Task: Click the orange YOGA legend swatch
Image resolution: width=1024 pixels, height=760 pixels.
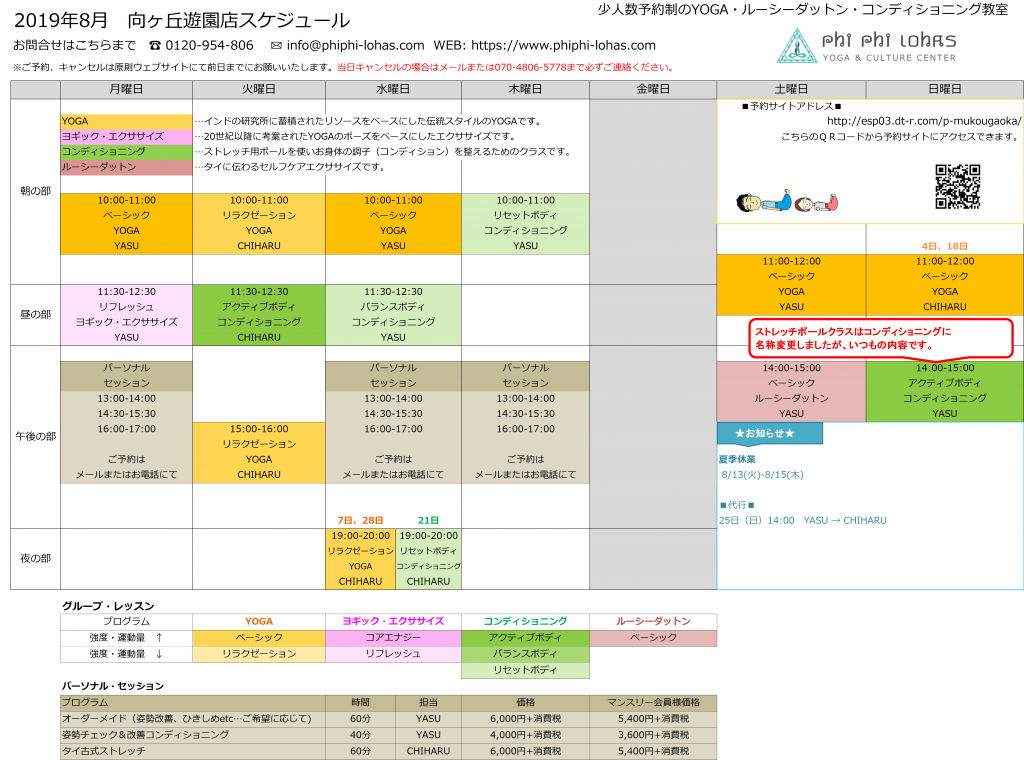Action: (126, 121)
